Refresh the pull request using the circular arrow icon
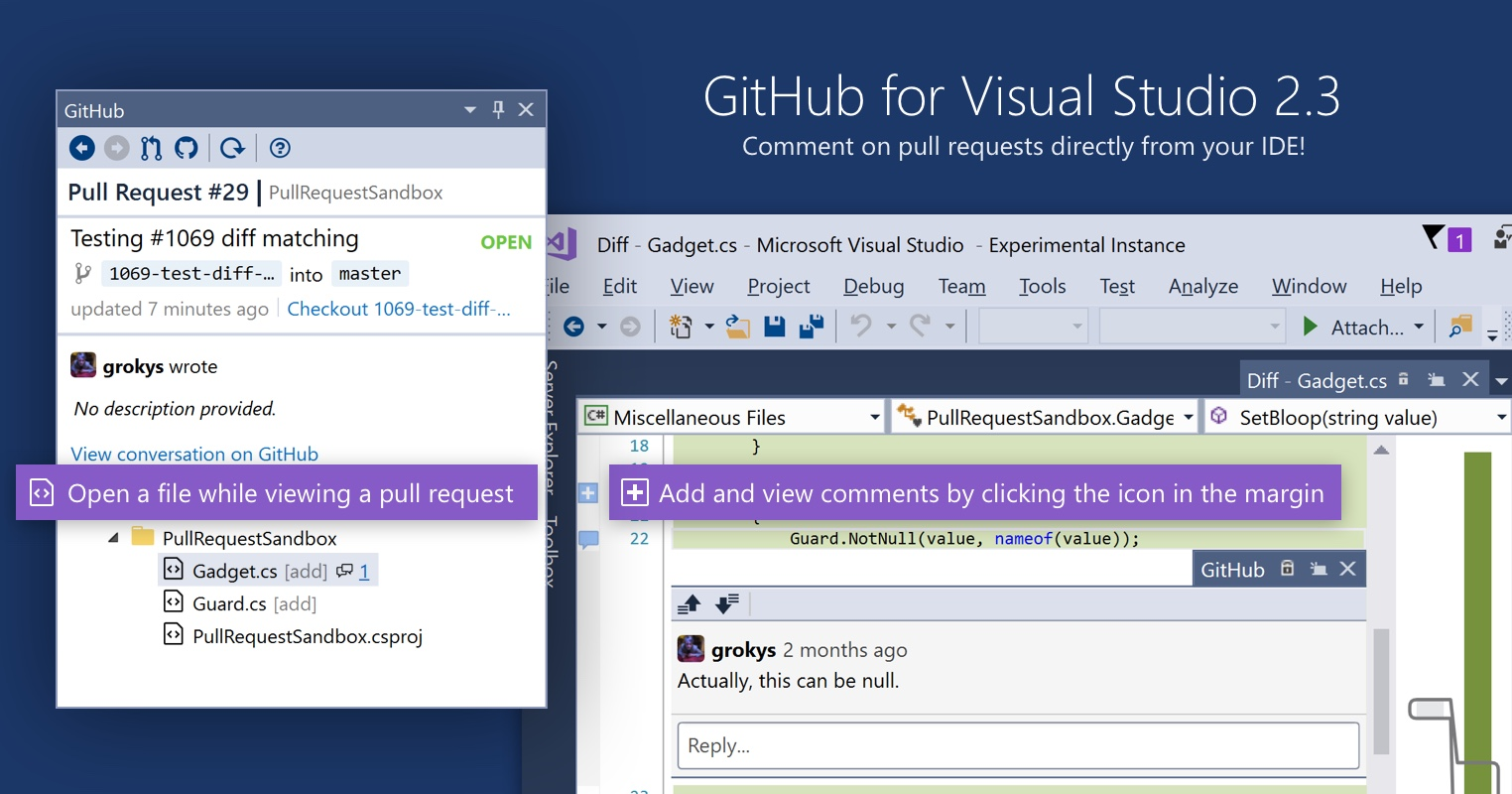 click(x=232, y=147)
